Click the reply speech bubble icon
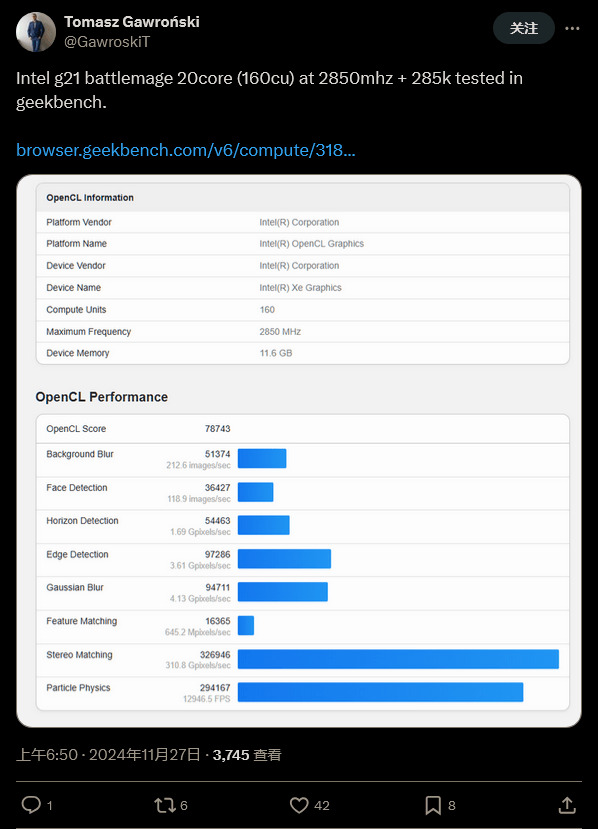This screenshot has width=598, height=829. (31, 805)
